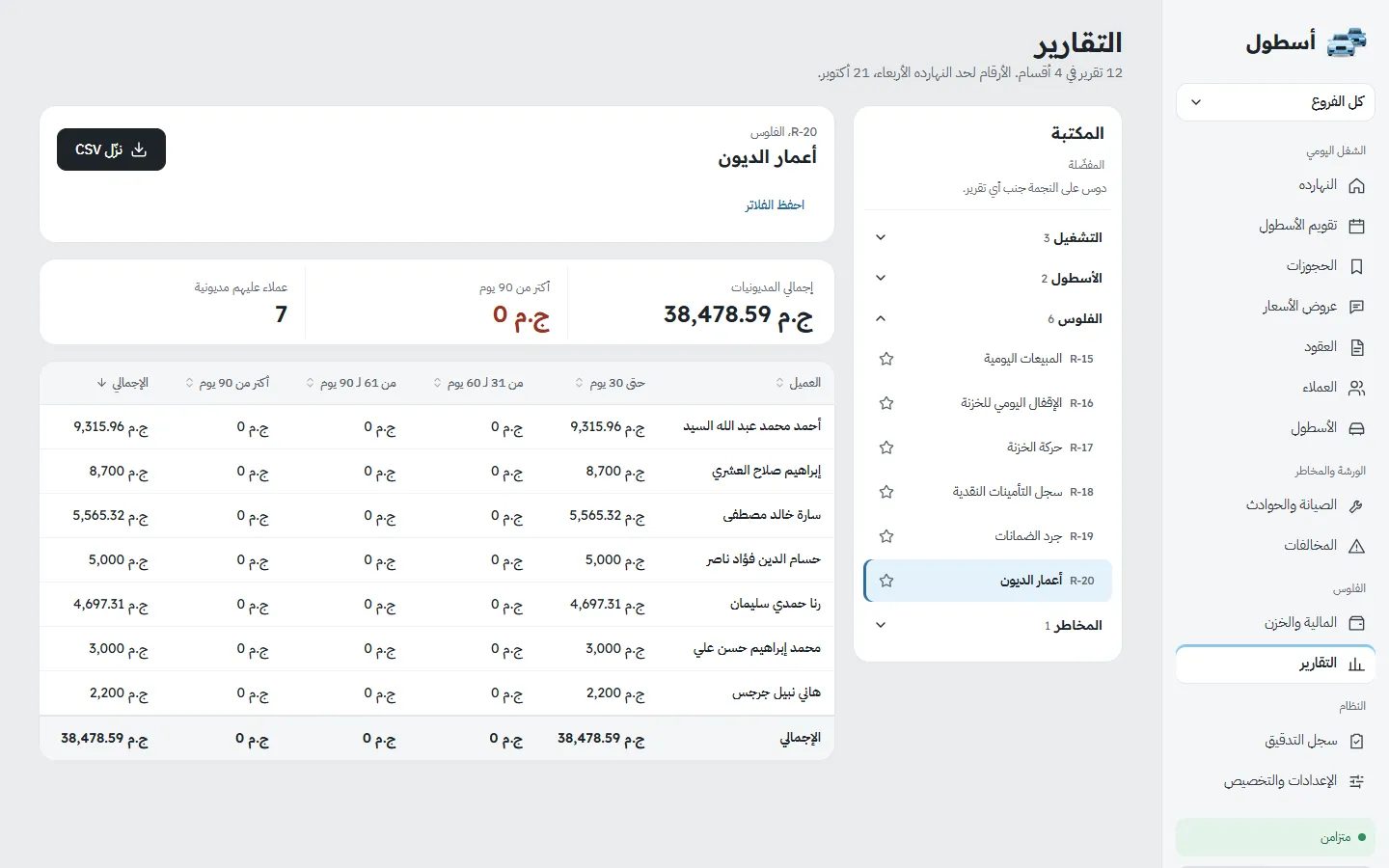
Task: Click the wrench icon for الصيانة والحوادث
Action: 1356,505
